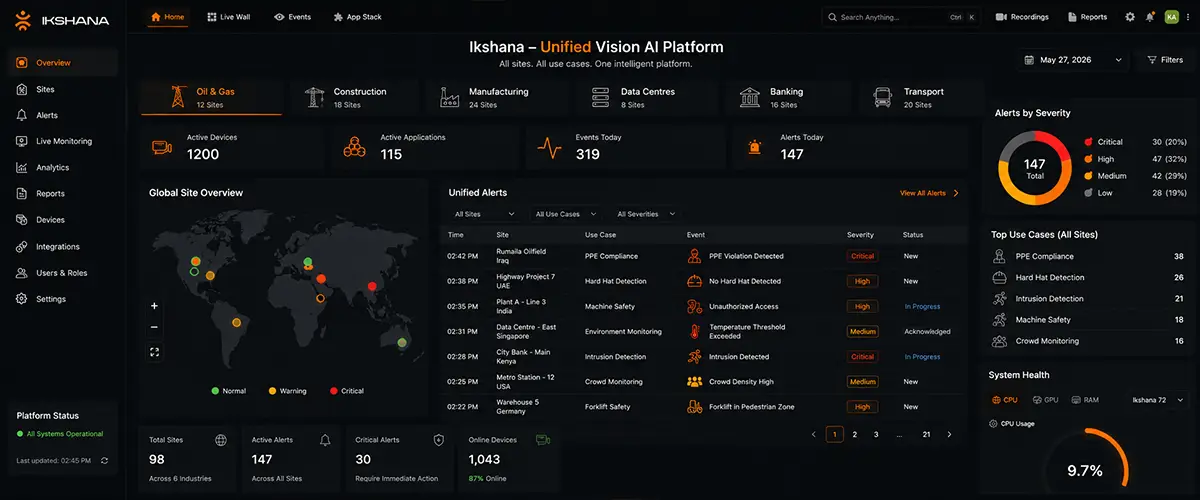This screenshot has height=500, width=1200.
Task: Open notifications bell in top bar
Action: tap(1150, 17)
